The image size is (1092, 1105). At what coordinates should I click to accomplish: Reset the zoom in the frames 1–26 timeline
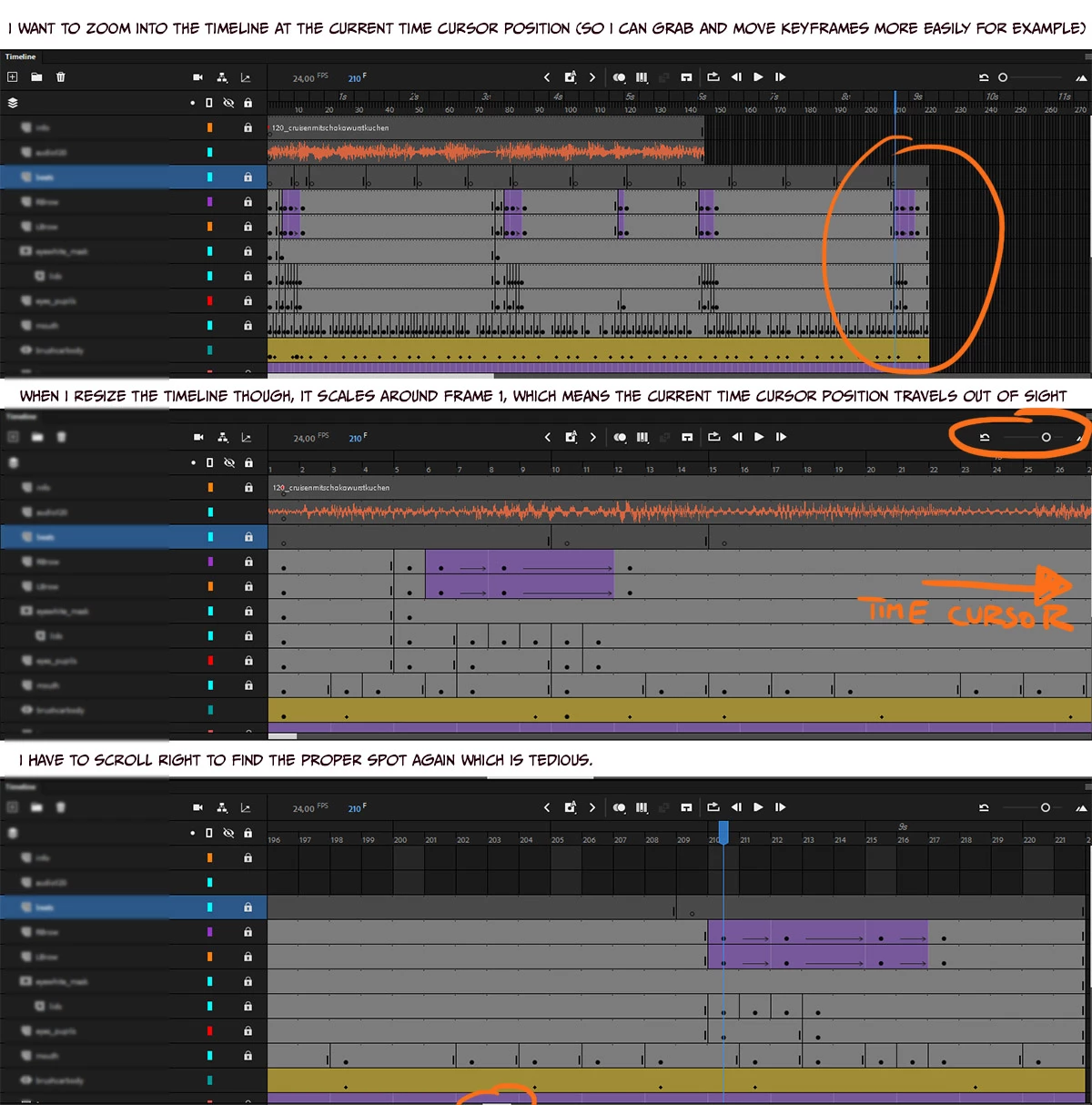985,438
